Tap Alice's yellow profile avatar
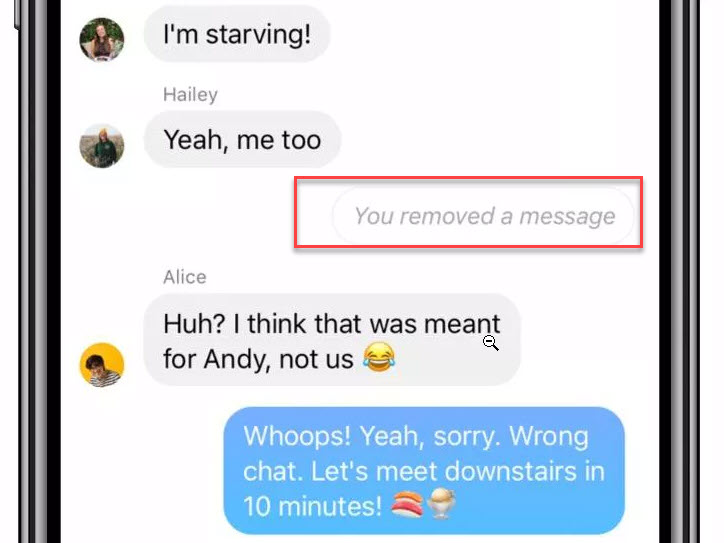This screenshot has width=724, height=543. [102, 364]
